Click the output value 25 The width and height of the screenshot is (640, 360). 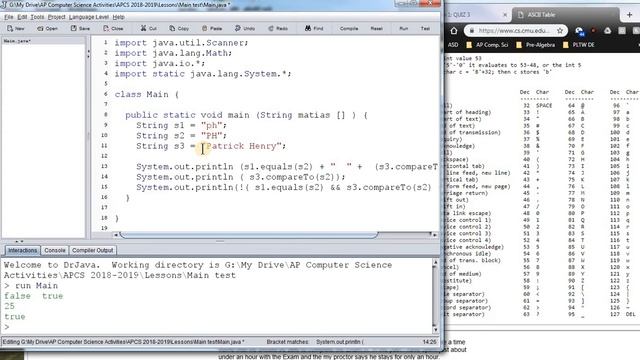pos(9,306)
